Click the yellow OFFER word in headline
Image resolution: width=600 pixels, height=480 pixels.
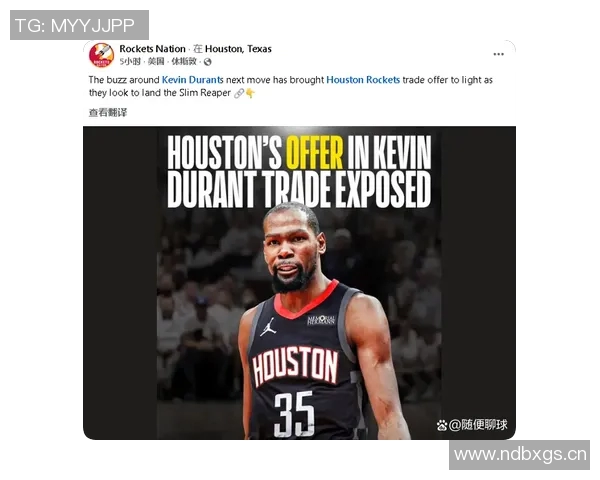(x=315, y=153)
